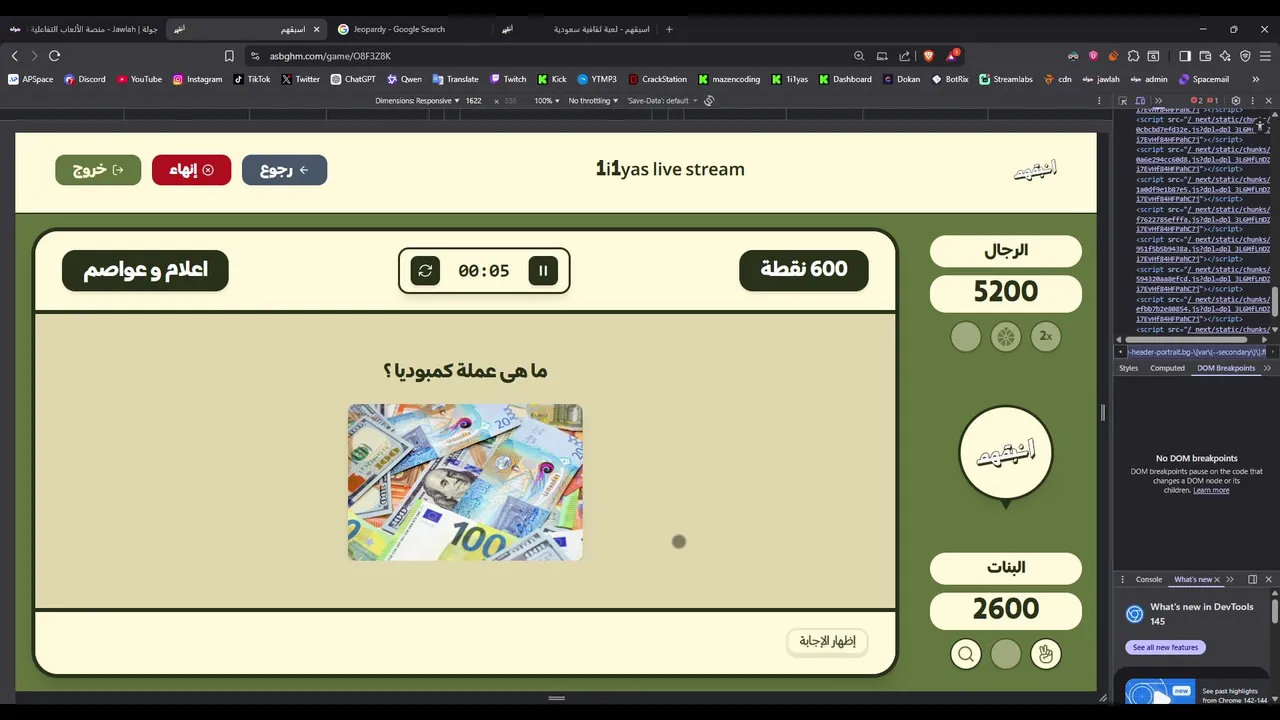Expand more sidebar pane tabs chevron
Image resolution: width=1280 pixels, height=720 pixels.
point(1267,368)
